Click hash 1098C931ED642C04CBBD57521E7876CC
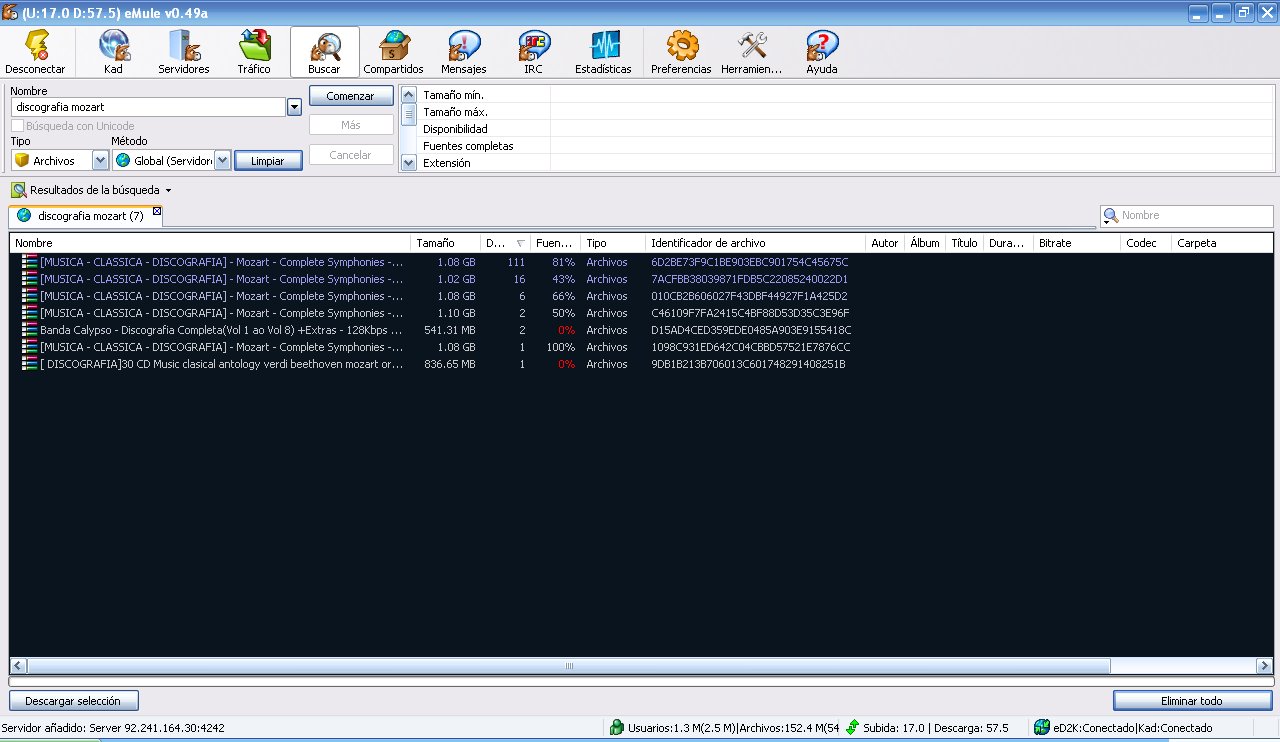The height and width of the screenshot is (742, 1280). click(750, 347)
